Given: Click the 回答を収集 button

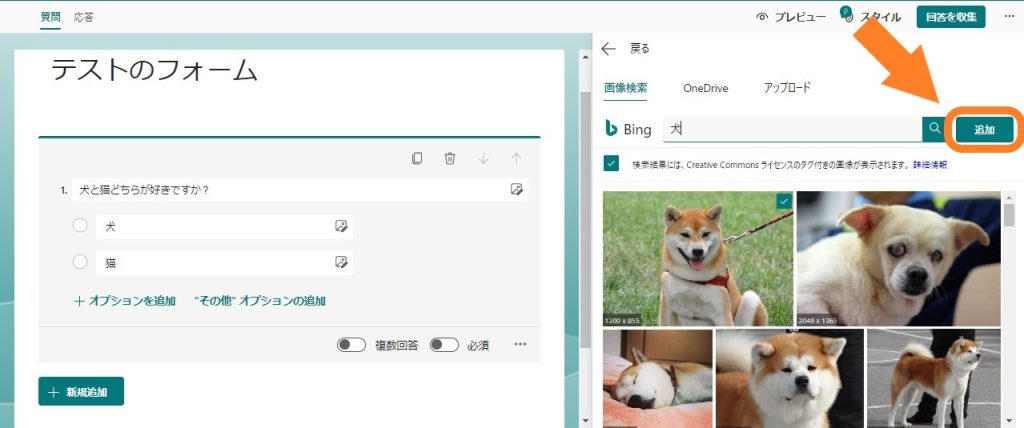Looking at the screenshot, I should (x=951, y=17).
